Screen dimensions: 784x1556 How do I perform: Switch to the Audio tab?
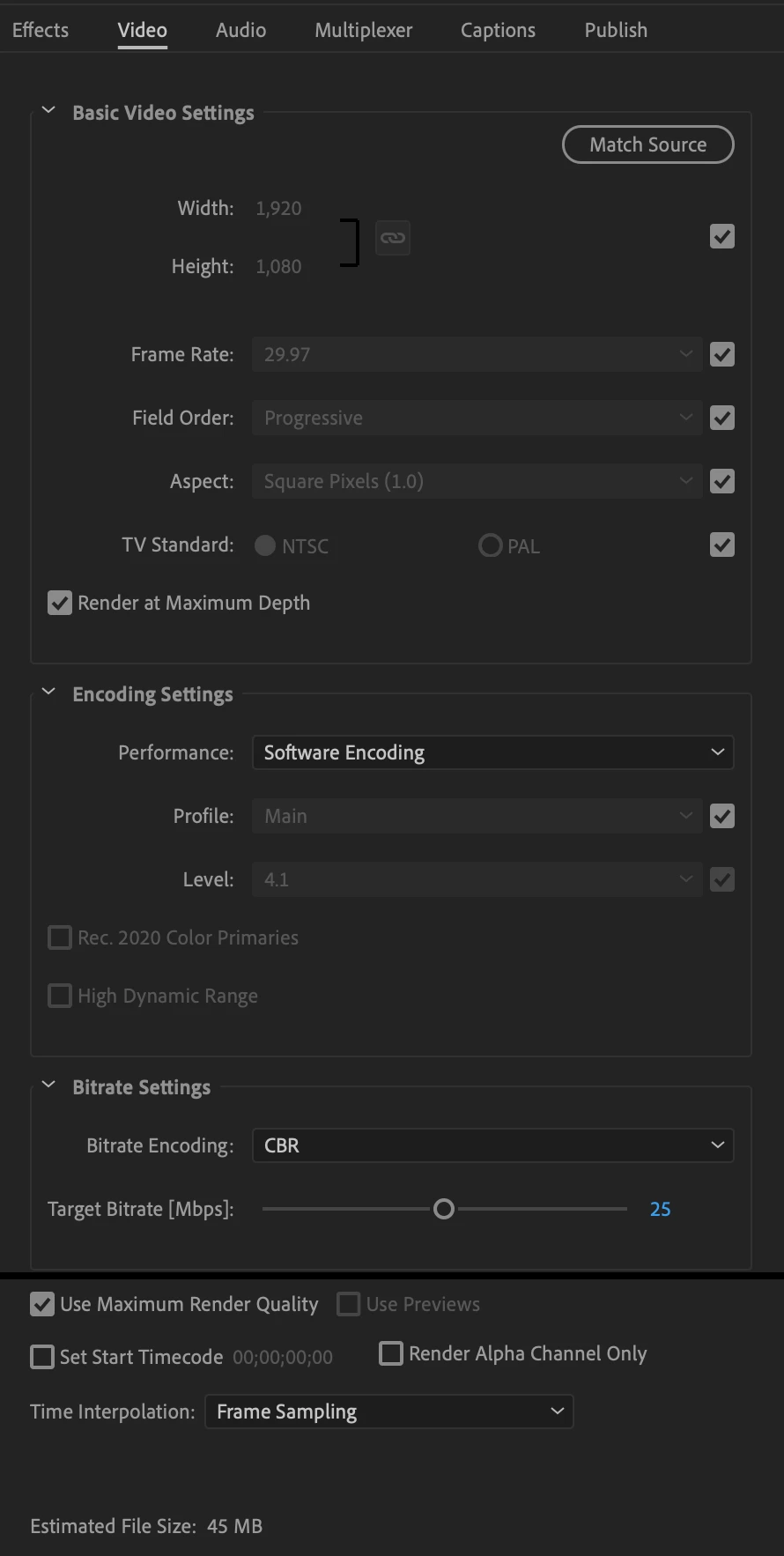pyautogui.click(x=240, y=30)
